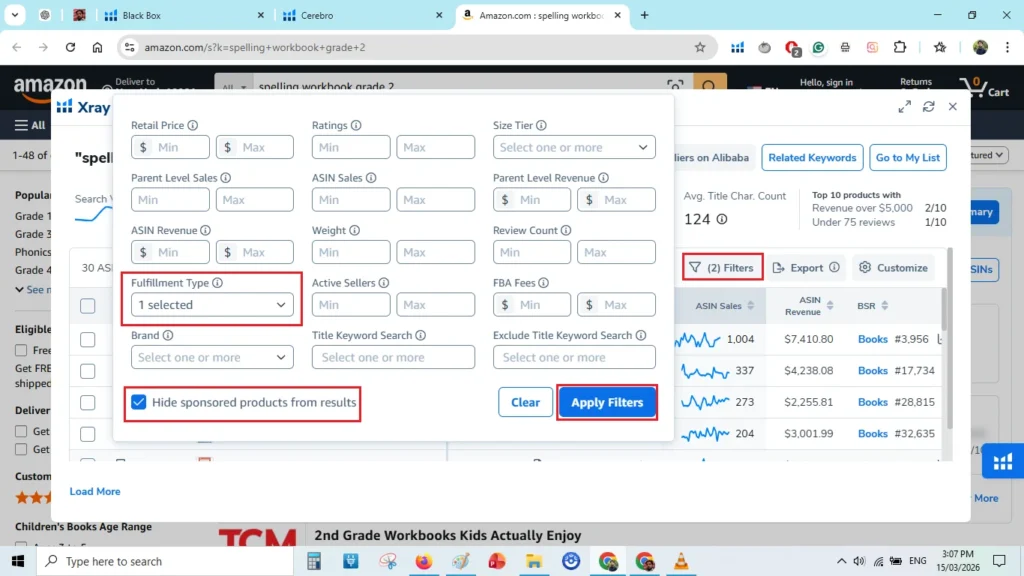The height and width of the screenshot is (576, 1024).
Task: Refresh Xray data using the refresh icon
Action: click(x=929, y=105)
